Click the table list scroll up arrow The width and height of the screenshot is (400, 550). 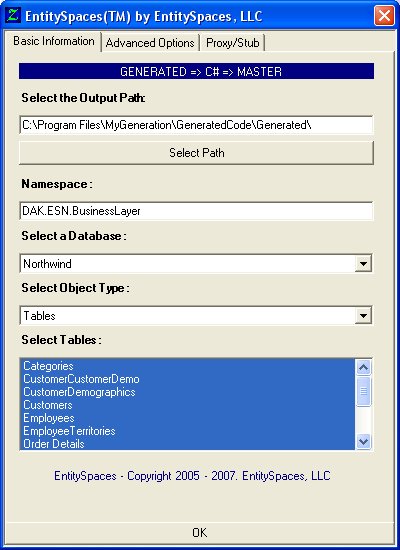point(364,367)
